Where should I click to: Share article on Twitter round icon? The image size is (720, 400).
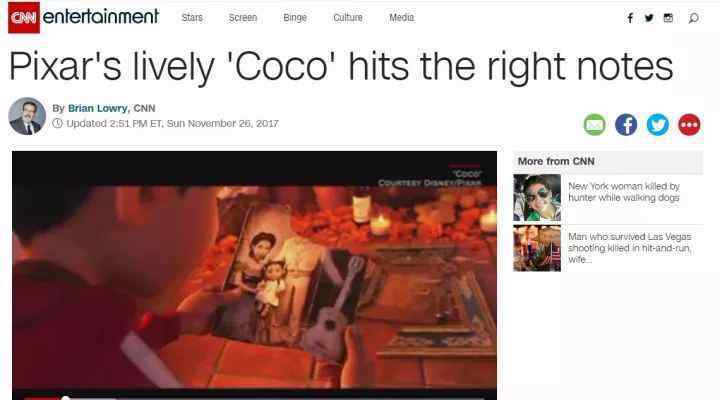tap(658, 124)
